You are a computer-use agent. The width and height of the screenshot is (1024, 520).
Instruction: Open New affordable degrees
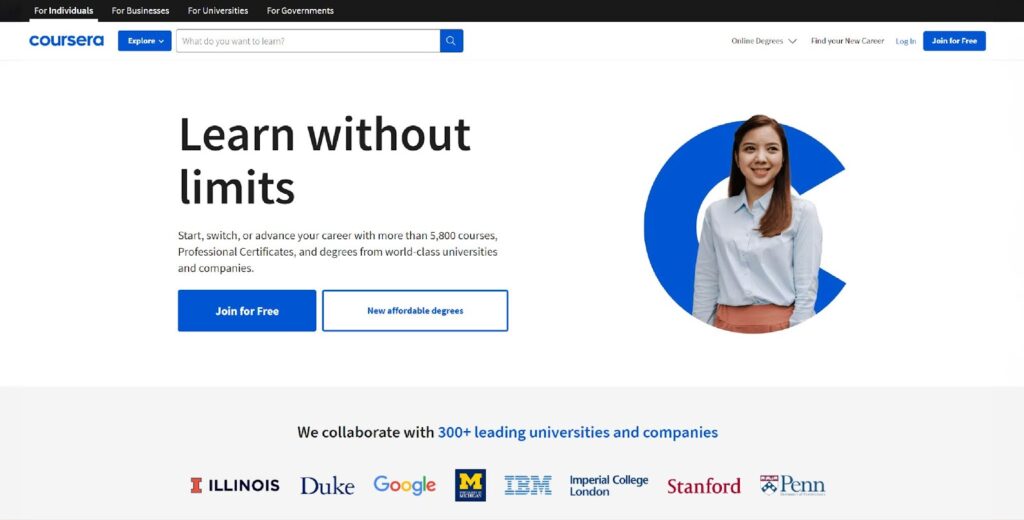click(415, 310)
